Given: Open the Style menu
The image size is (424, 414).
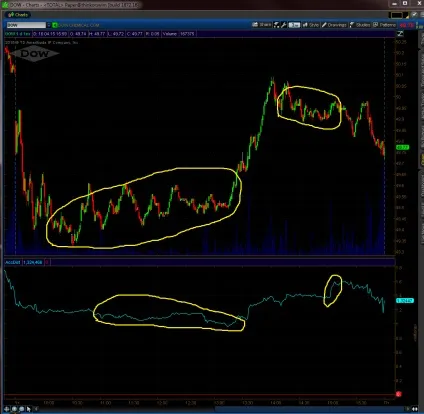Looking at the screenshot, I should tap(311, 25).
